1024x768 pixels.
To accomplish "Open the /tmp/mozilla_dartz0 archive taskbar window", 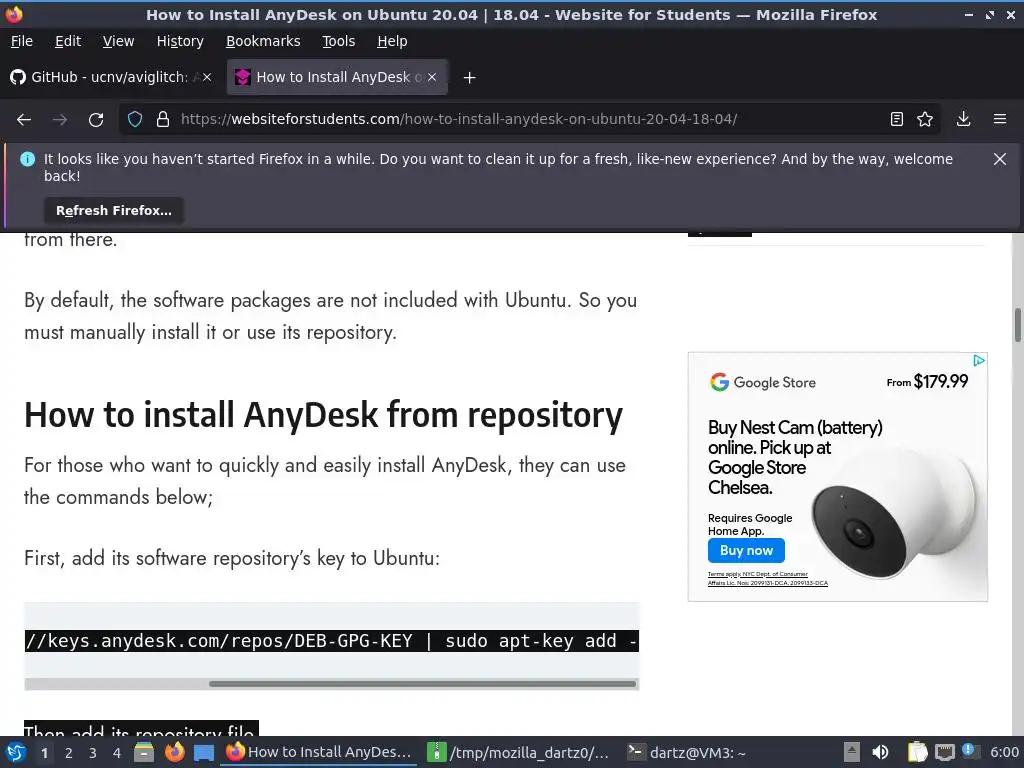I will (518, 753).
